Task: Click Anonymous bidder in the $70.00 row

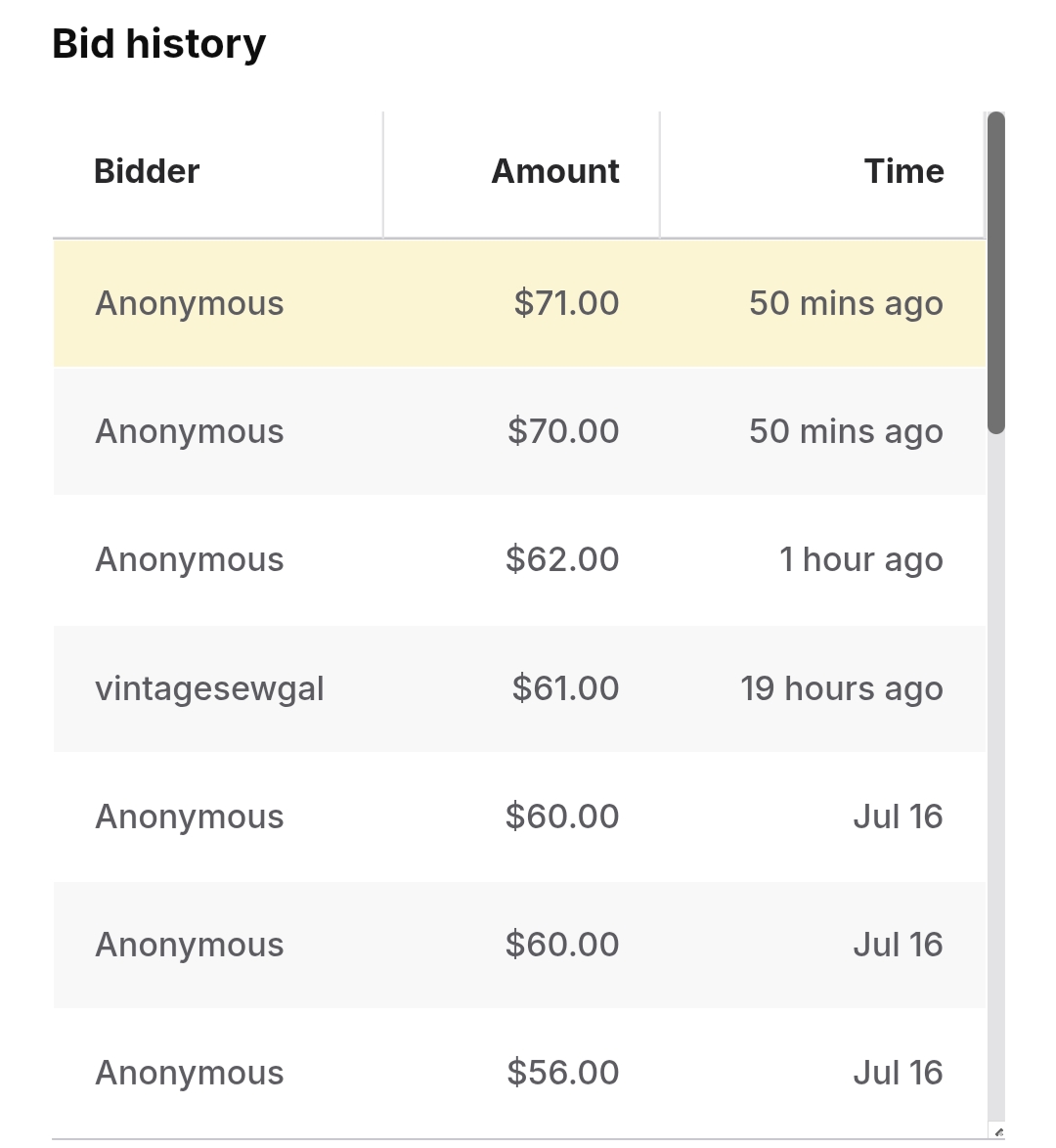Action: click(x=190, y=432)
